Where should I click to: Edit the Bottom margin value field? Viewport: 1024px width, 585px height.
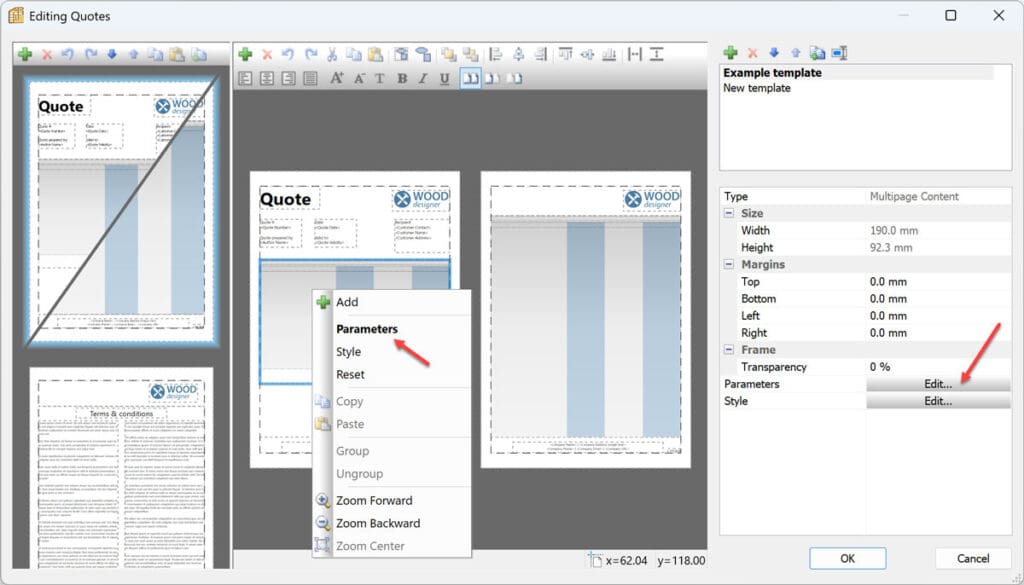[x=938, y=298]
